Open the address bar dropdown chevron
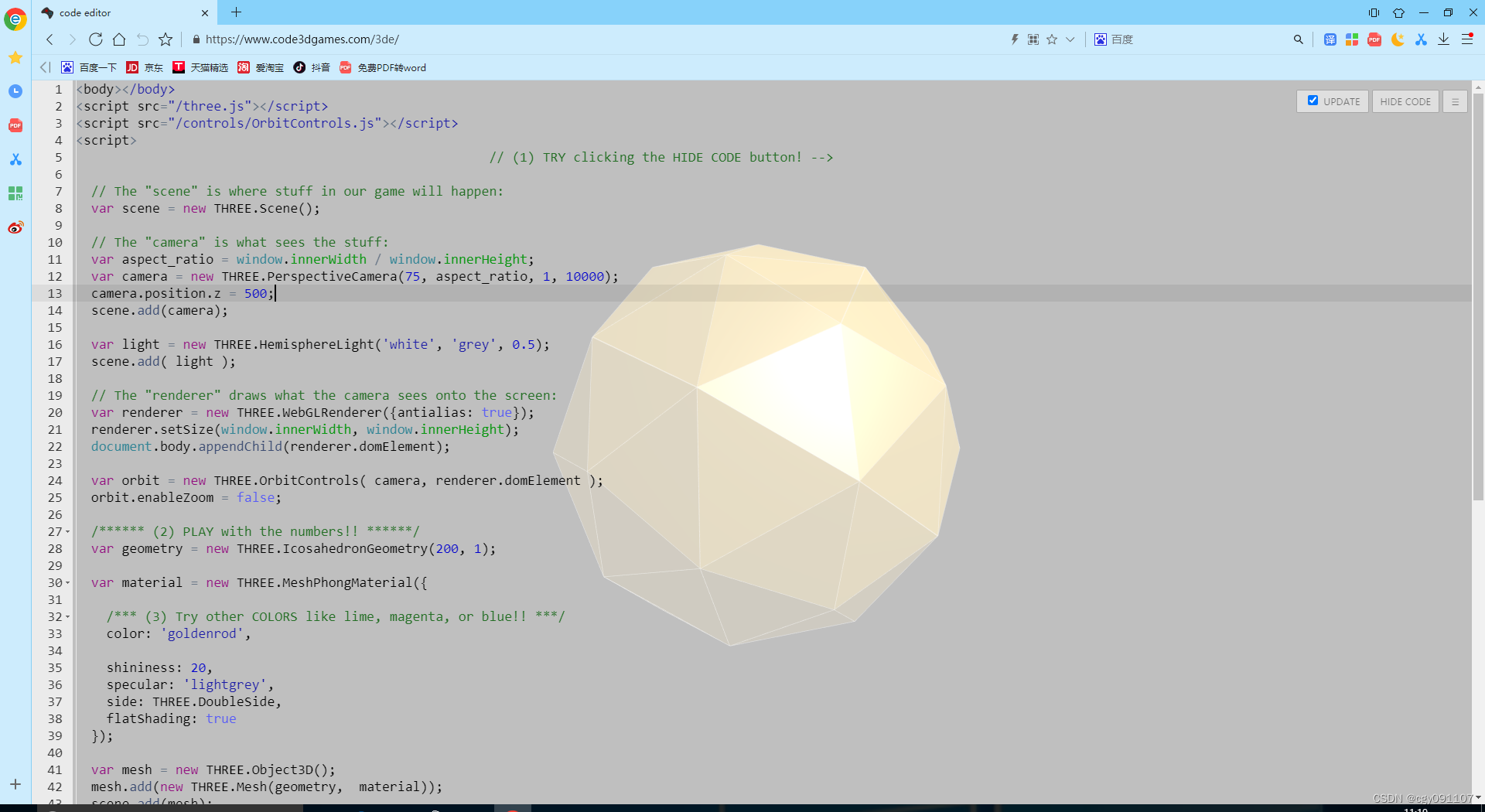The width and height of the screenshot is (1485, 812). [x=1070, y=39]
